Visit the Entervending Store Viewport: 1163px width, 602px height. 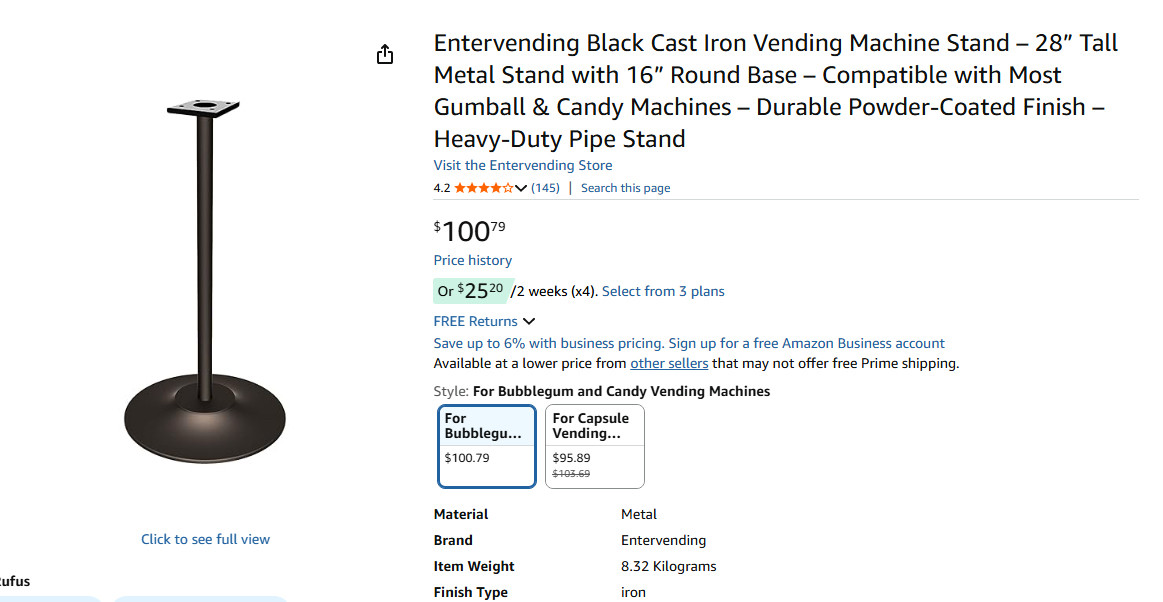(522, 165)
